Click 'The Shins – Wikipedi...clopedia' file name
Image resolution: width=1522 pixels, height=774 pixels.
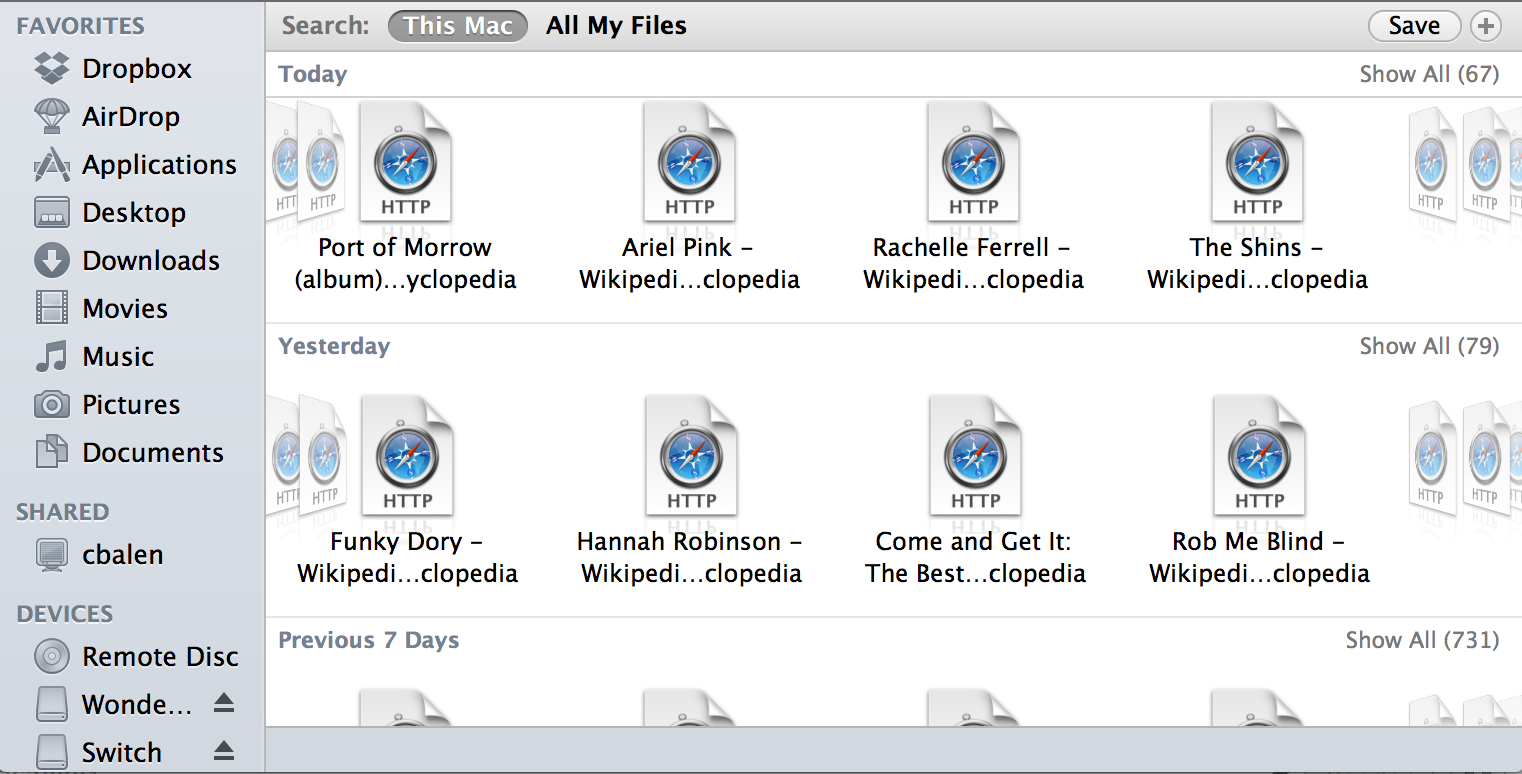coord(1257,263)
